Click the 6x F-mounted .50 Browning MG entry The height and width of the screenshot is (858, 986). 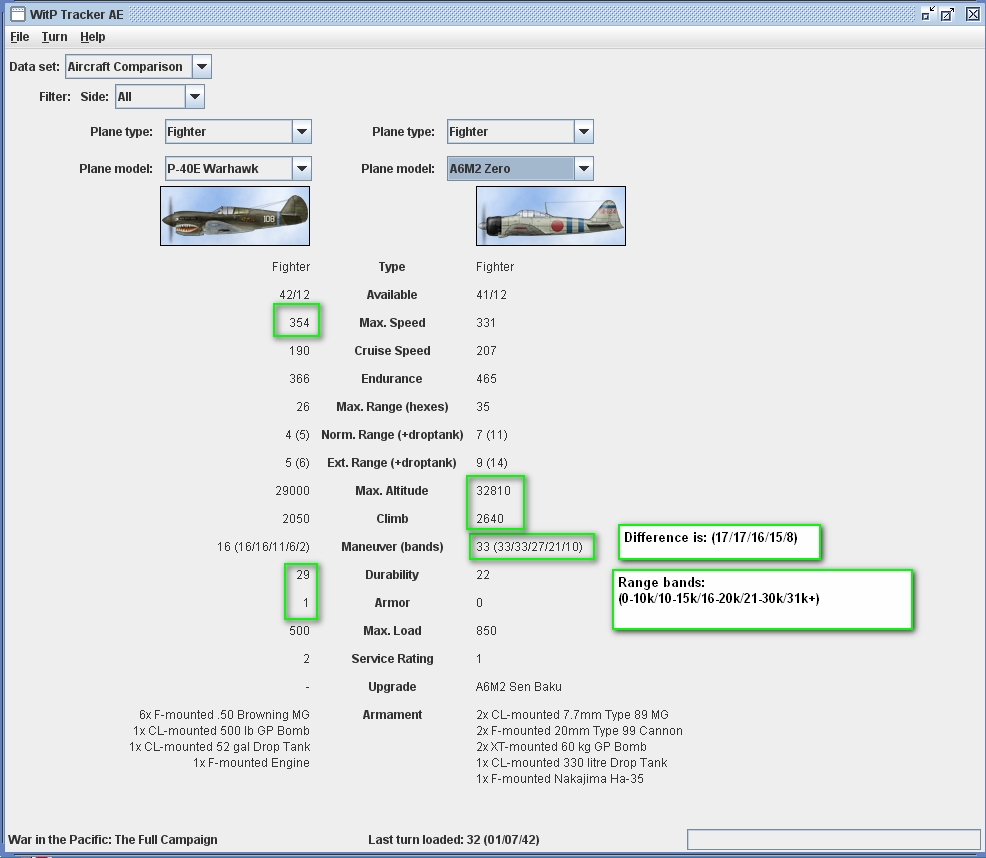coord(224,715)
